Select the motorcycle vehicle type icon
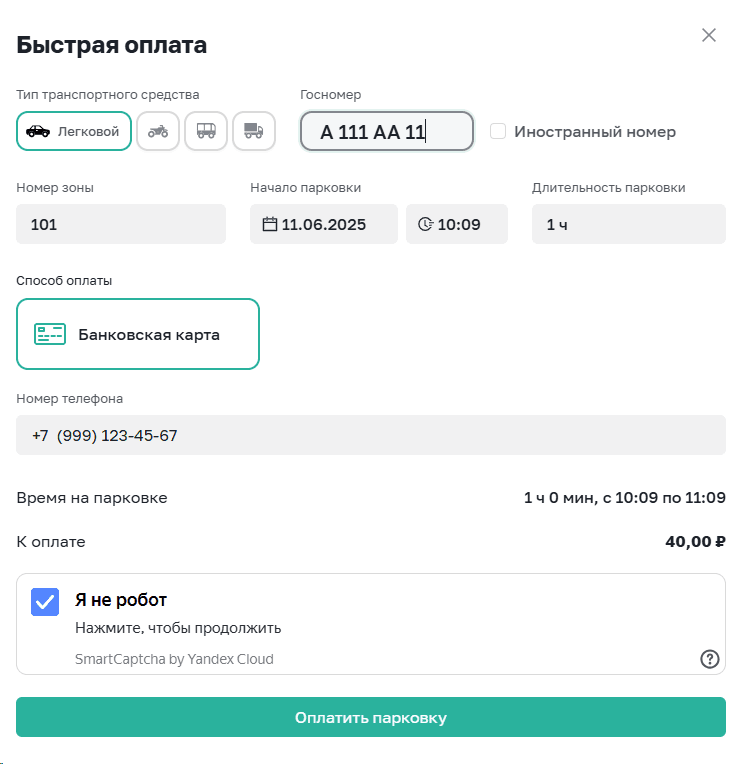 click(x=158, y=131)
